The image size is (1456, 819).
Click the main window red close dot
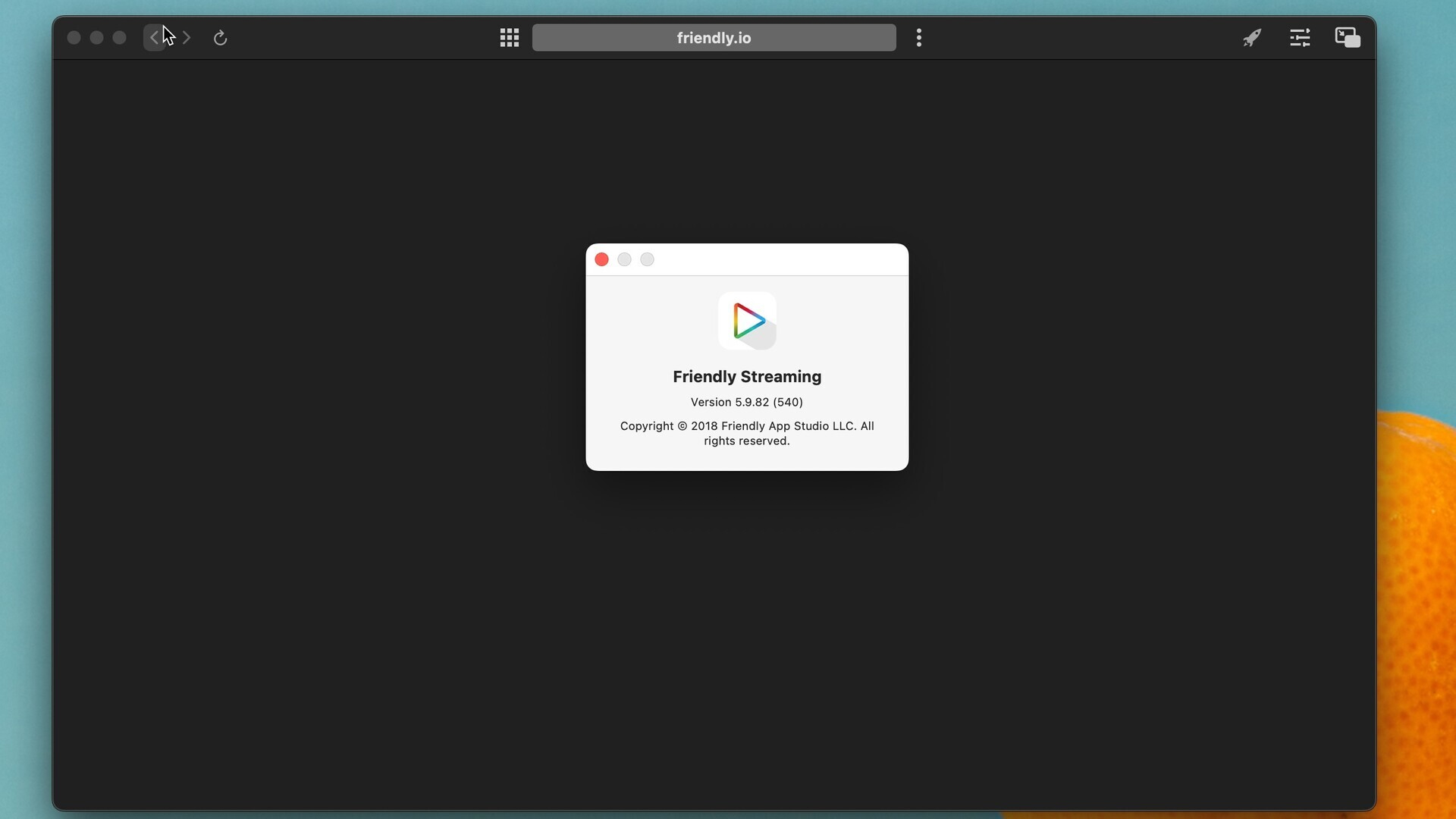point(74,38)
